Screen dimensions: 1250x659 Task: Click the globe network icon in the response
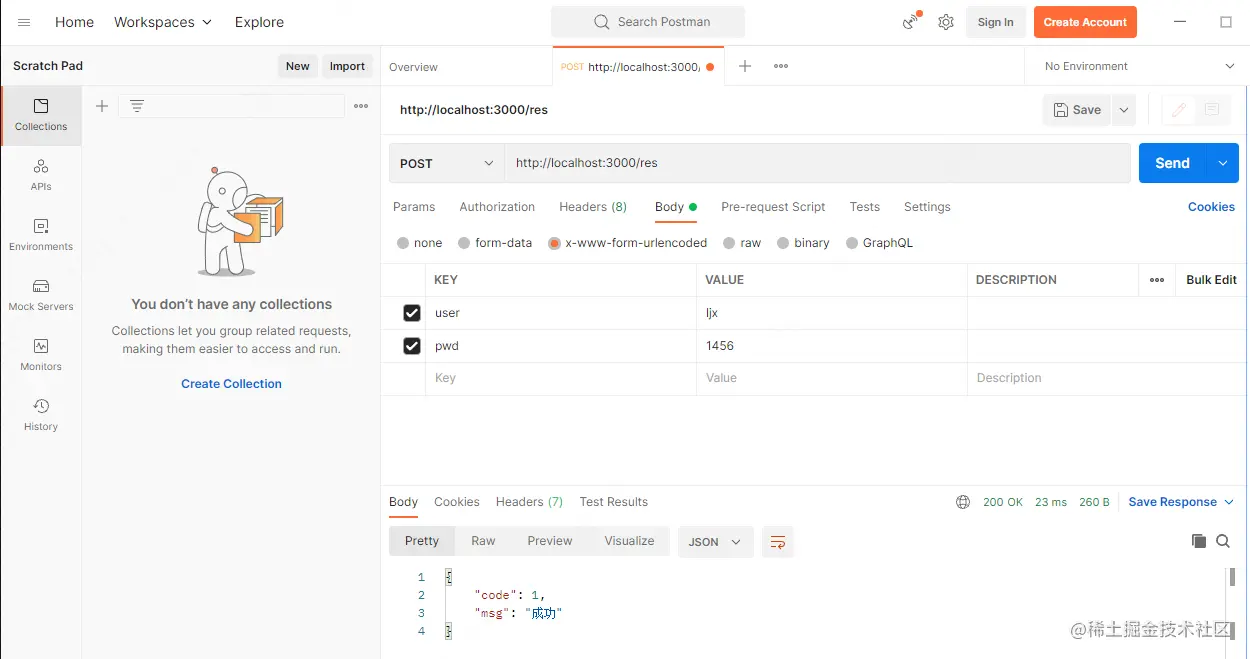click(x=963, y=502)
